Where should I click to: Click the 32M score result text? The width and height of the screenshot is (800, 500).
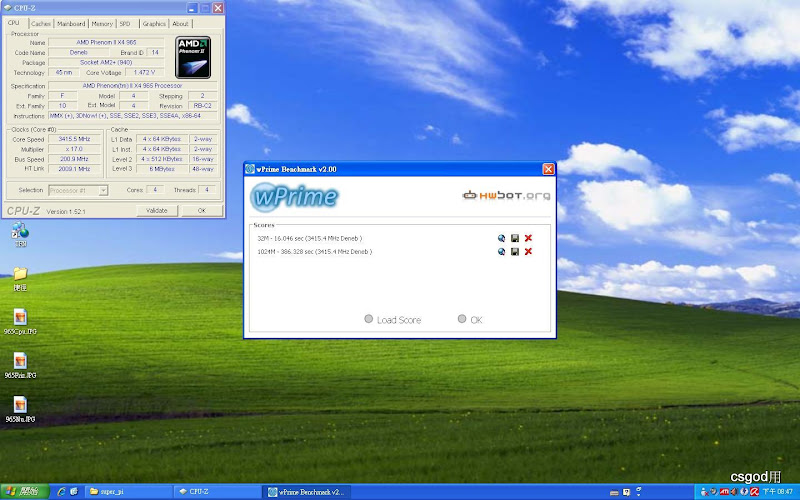[310, 238]
